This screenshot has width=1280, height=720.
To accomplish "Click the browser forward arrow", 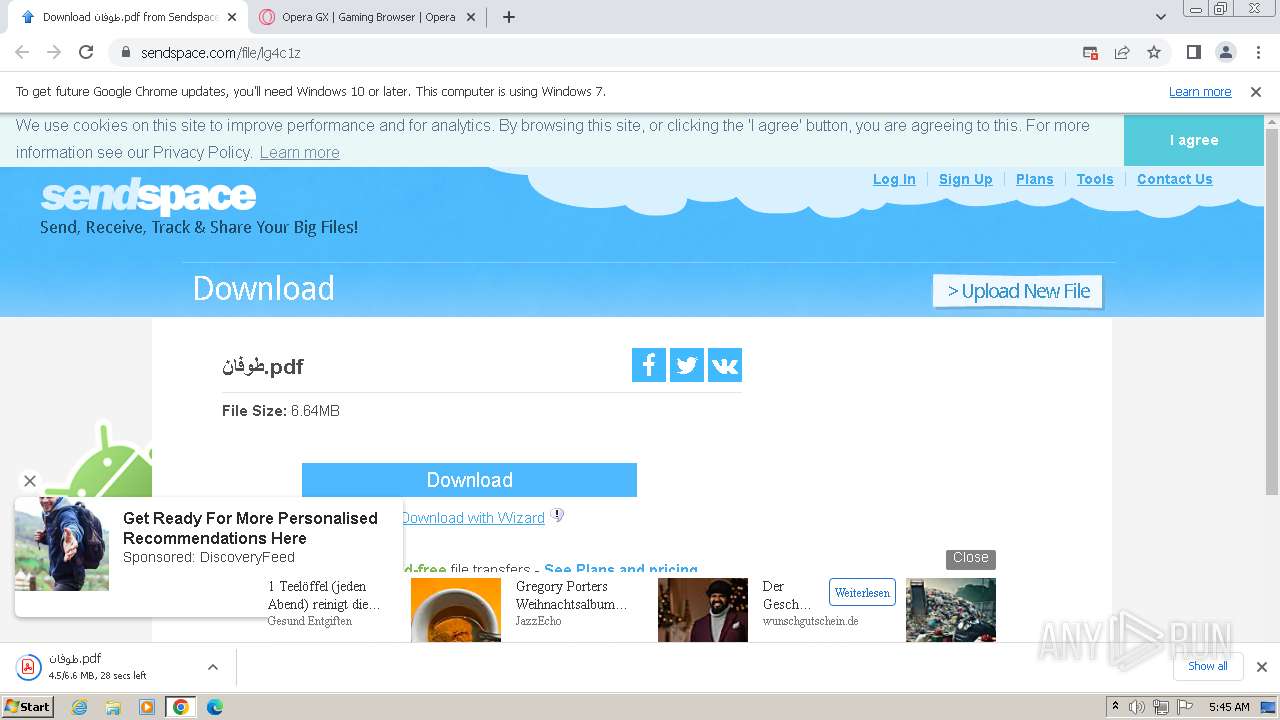I will point(54,52).
